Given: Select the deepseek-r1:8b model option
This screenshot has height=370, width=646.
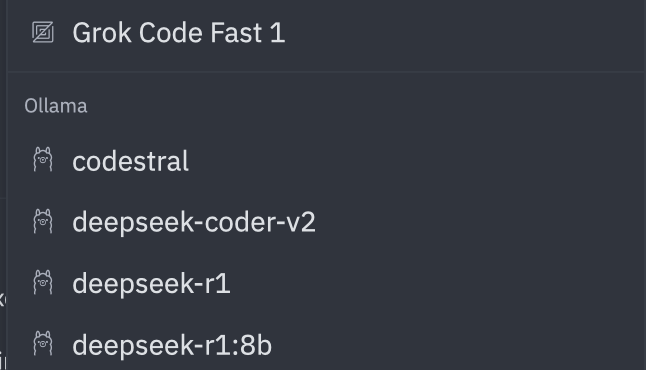Looking at the screenshot, I should [x=326, y=344].
